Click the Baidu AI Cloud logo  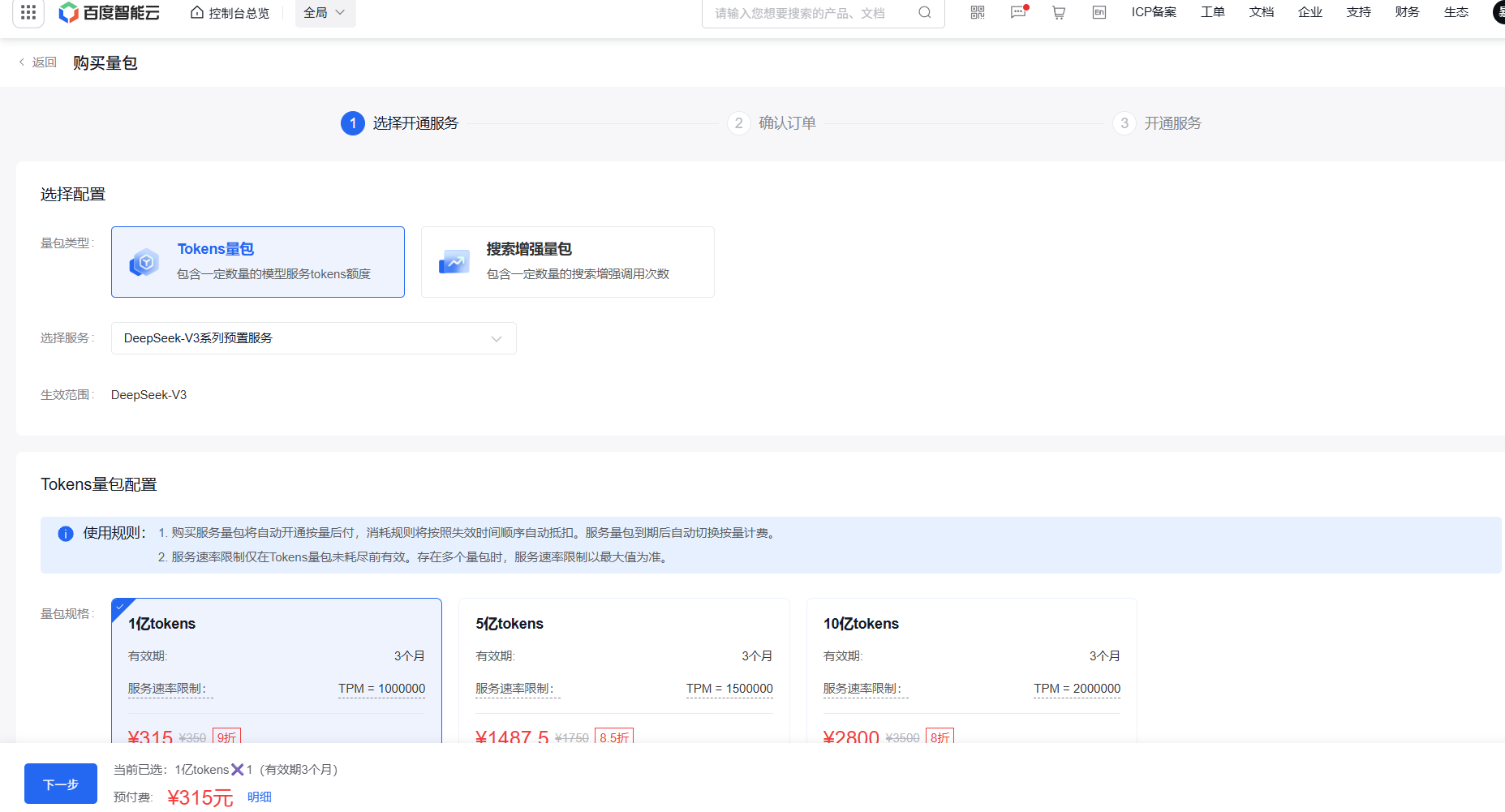[110, 12]
